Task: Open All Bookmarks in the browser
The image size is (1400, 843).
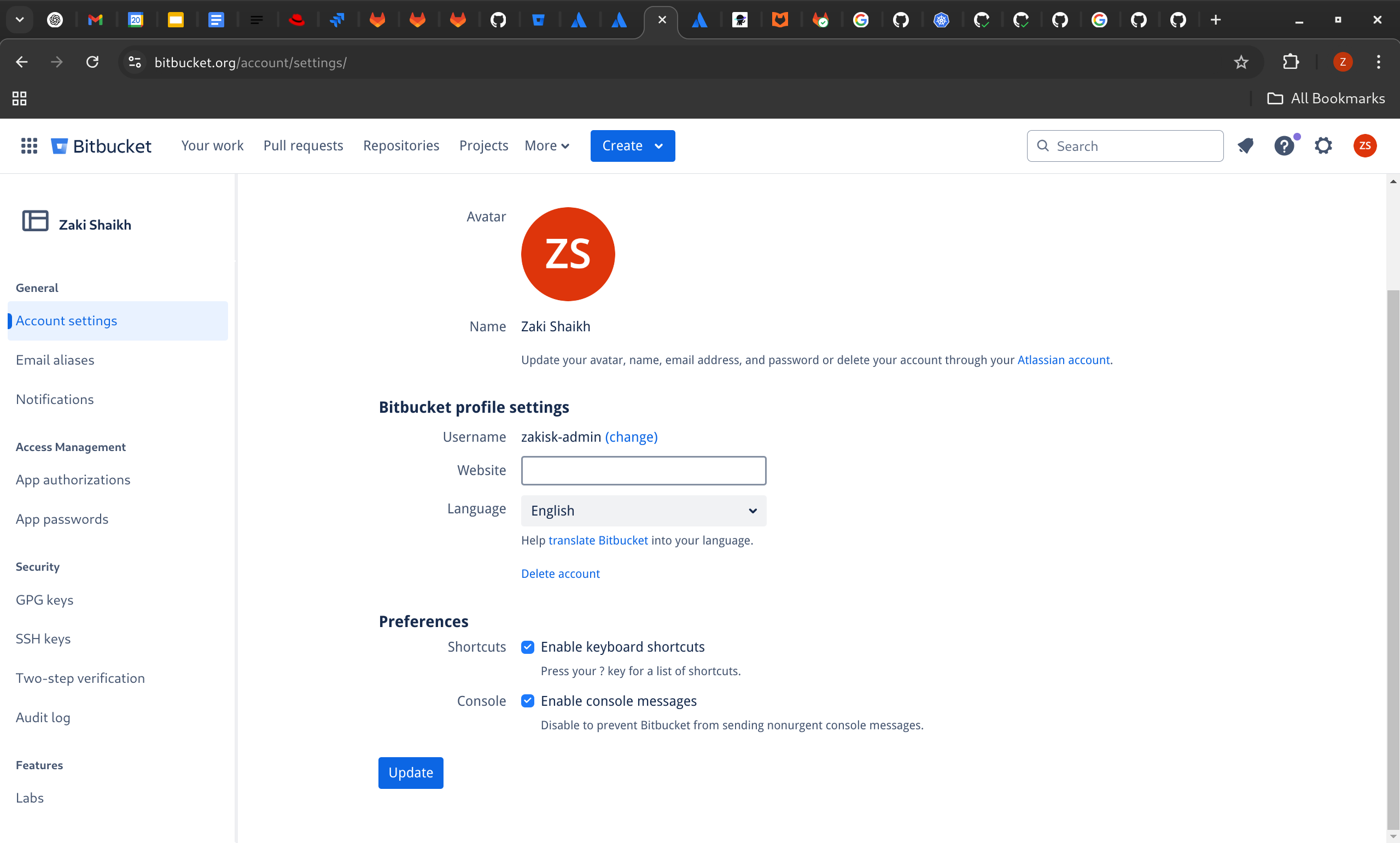Action: point(1326,98)
